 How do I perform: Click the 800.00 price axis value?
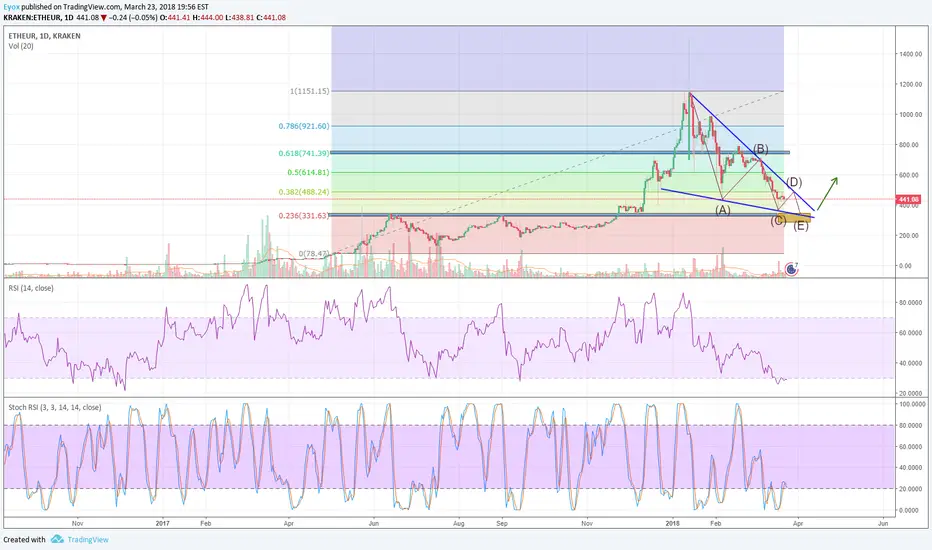910,145
